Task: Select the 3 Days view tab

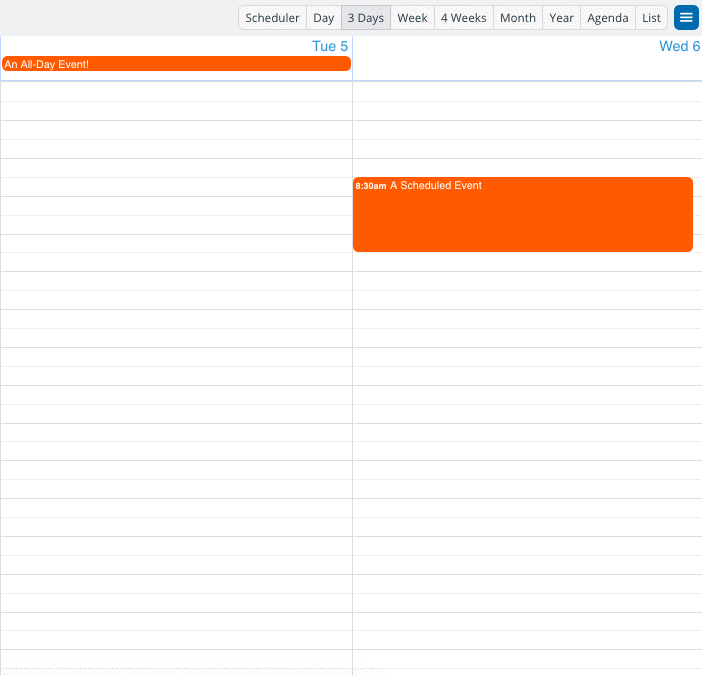Action: [x=366, y=17]
